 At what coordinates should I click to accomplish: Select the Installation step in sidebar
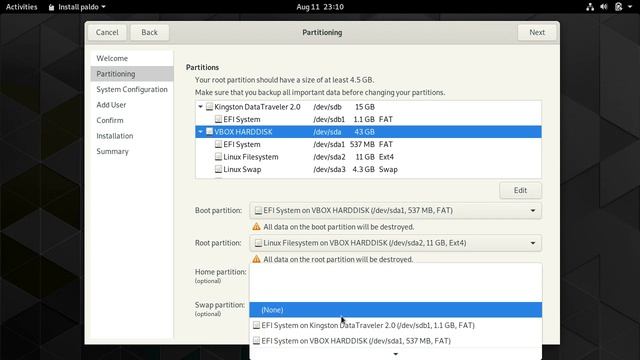point(132,136)
